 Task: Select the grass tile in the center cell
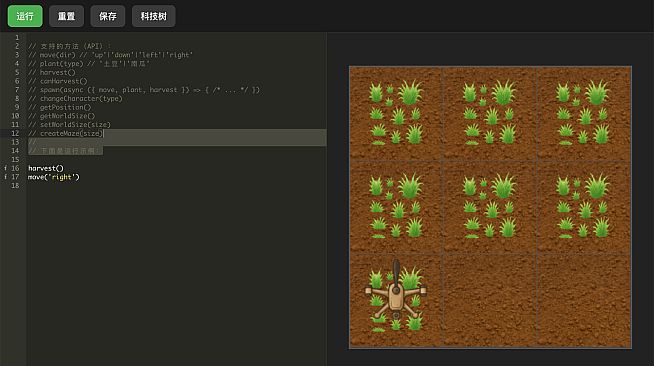[x=489, y=207]
